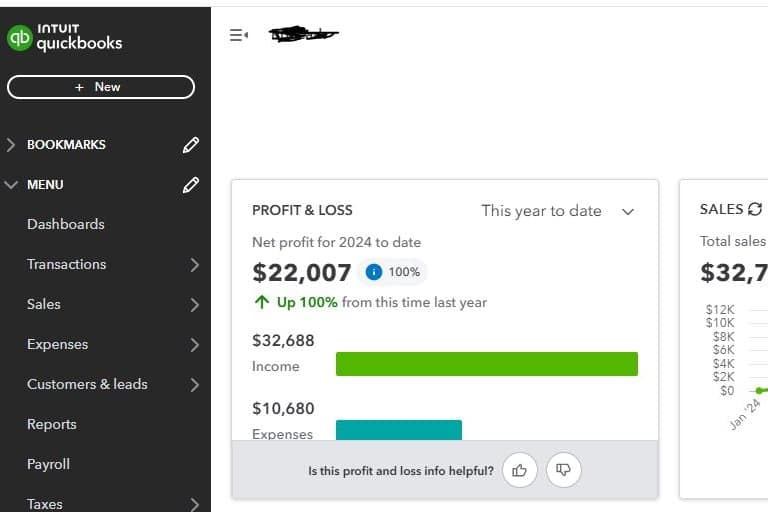This screenshot has width=768, height=512.
Task: Open Reports in the sidebar menu
Action: (x=52, y=424)
